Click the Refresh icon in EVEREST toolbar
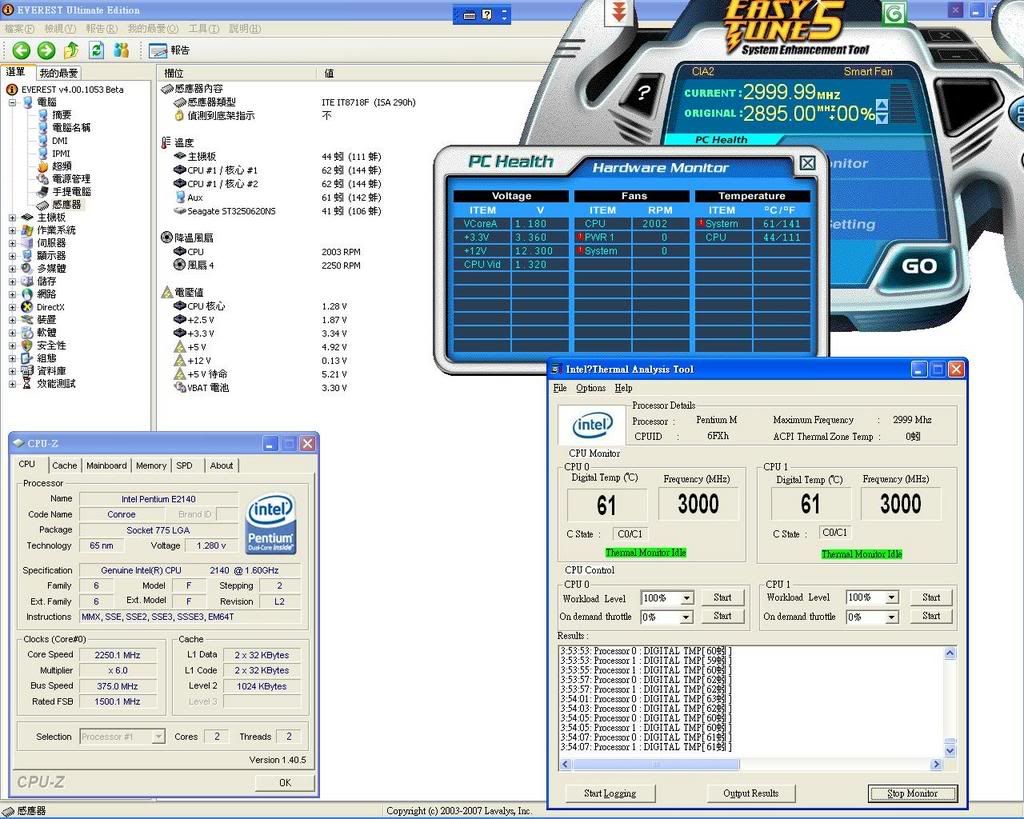 96,50
